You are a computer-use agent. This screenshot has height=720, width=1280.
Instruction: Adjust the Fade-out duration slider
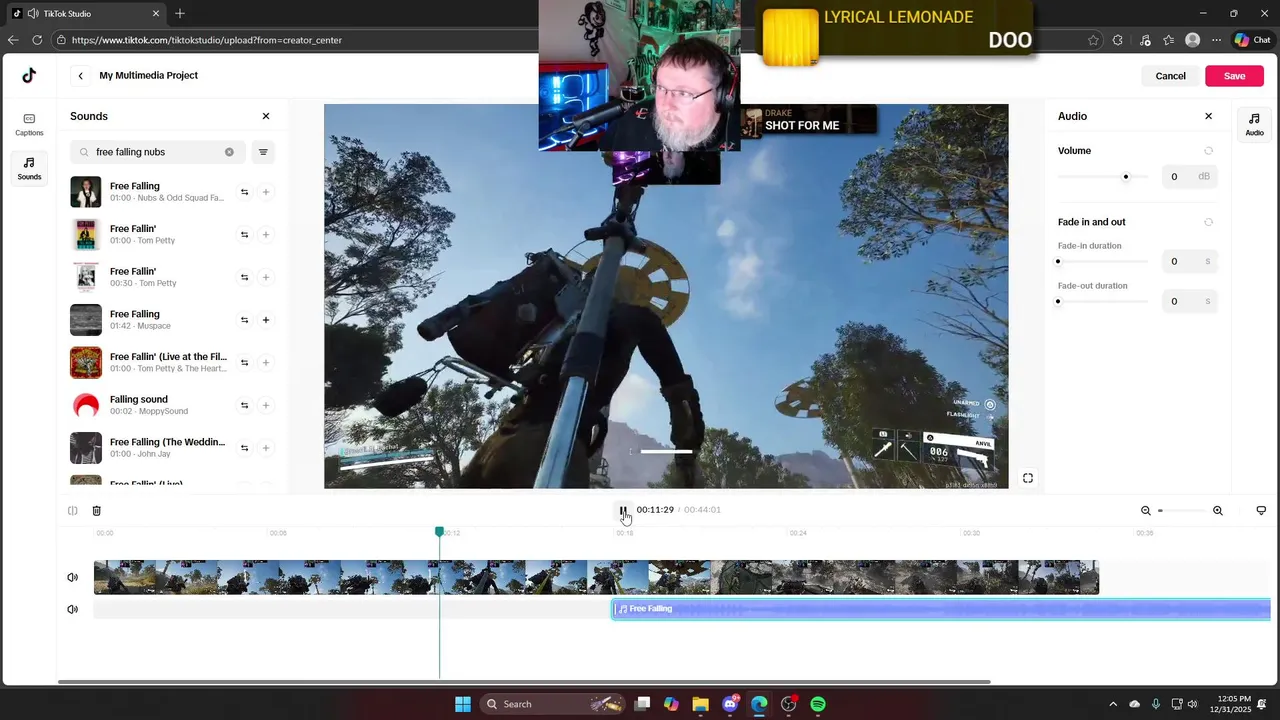coord(1058,301)
